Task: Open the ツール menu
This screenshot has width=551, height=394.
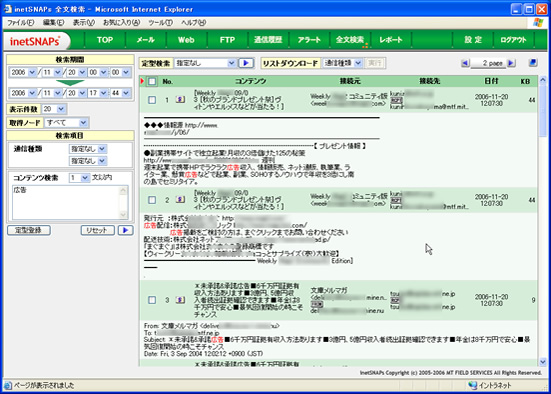Action: (x=160, y=22)
